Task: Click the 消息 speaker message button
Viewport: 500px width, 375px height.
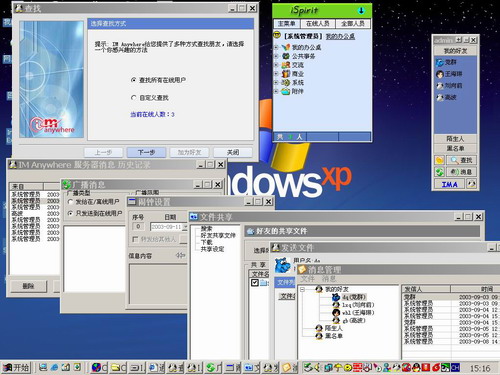Action: tap(461, 172)
